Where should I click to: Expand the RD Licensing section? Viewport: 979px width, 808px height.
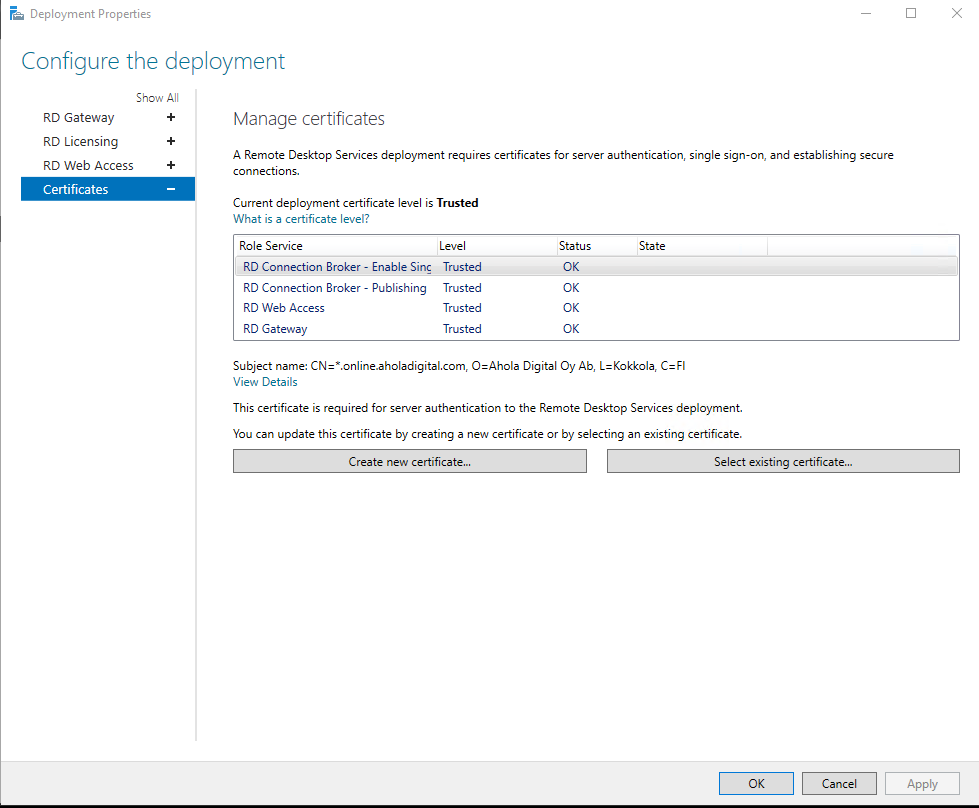point(171,141)
